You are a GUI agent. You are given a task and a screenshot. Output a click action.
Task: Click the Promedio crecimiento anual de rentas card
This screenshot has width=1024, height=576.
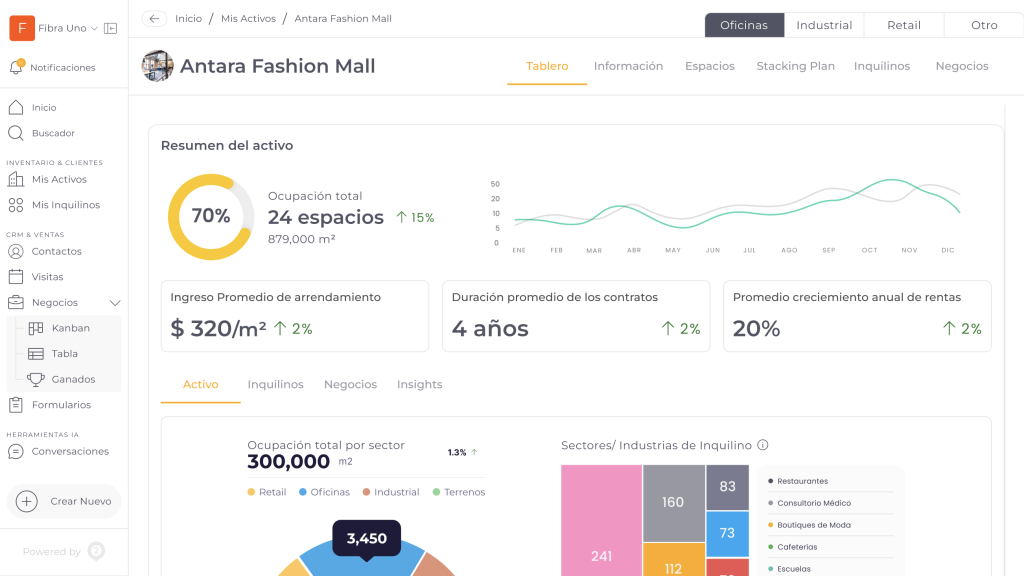tap(857, 316)
